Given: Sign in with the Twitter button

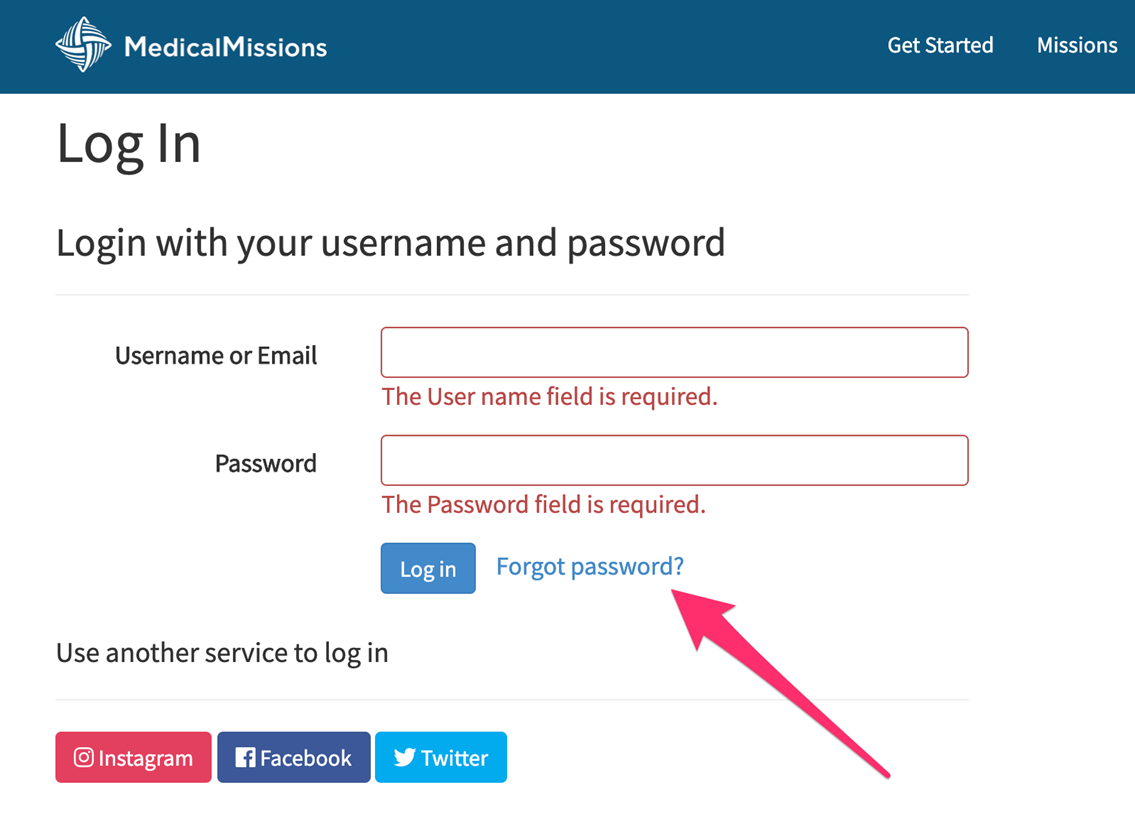Looking at the screenshot, I should (441, 758).
